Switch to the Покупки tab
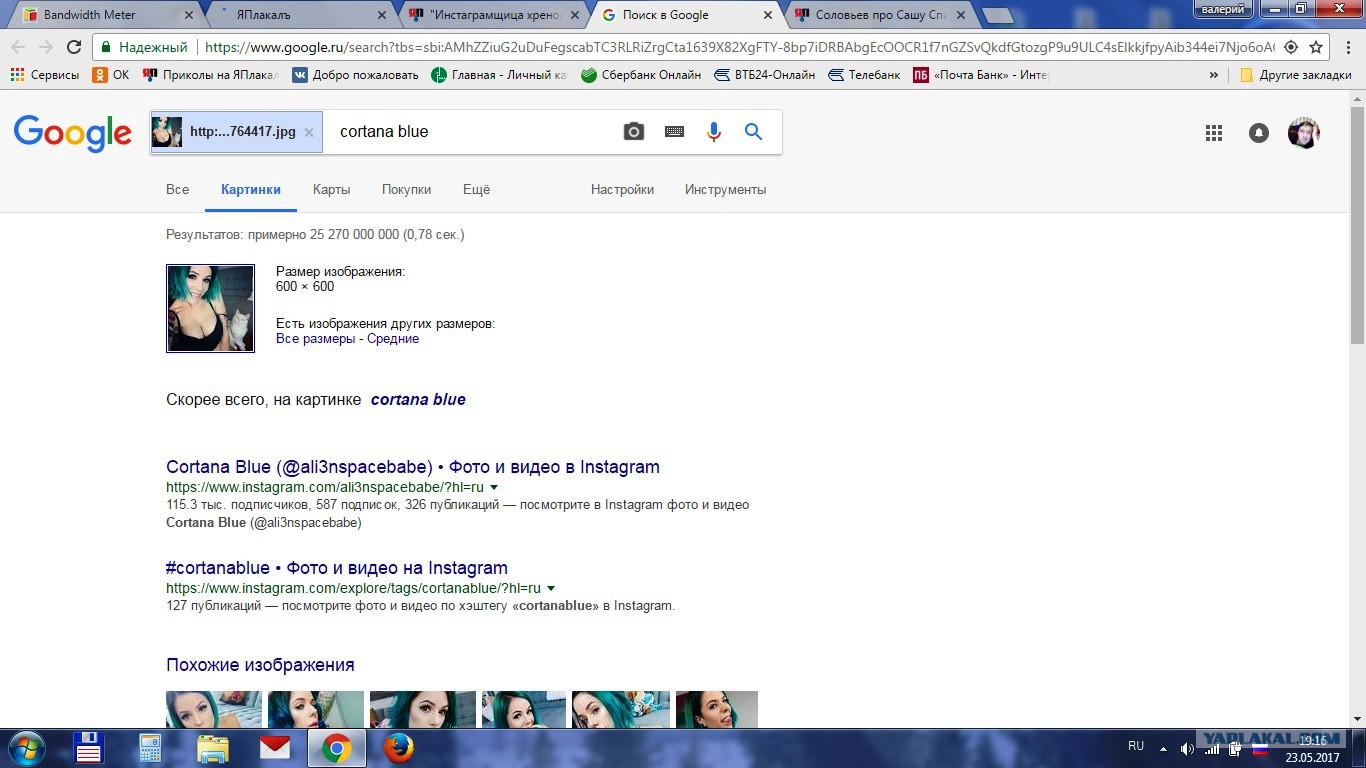1366x768 pixels. pyautogui.click(x=406, y=190)
